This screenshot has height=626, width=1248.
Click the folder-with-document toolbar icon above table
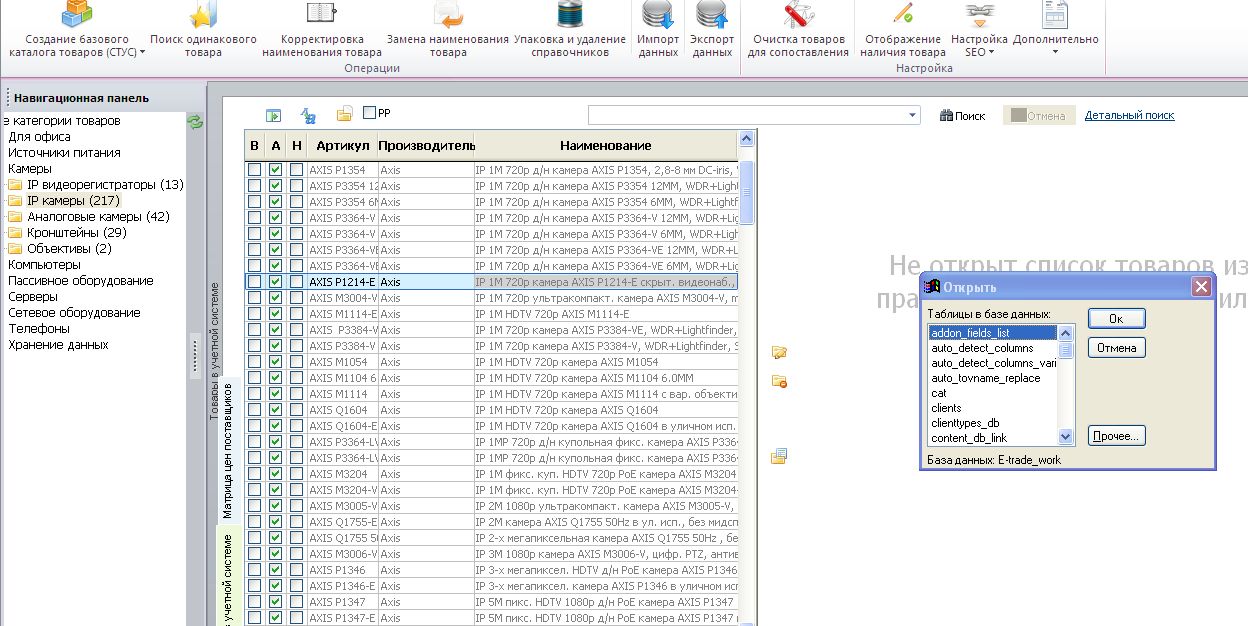pyautogui.click(x=344, y=114)
